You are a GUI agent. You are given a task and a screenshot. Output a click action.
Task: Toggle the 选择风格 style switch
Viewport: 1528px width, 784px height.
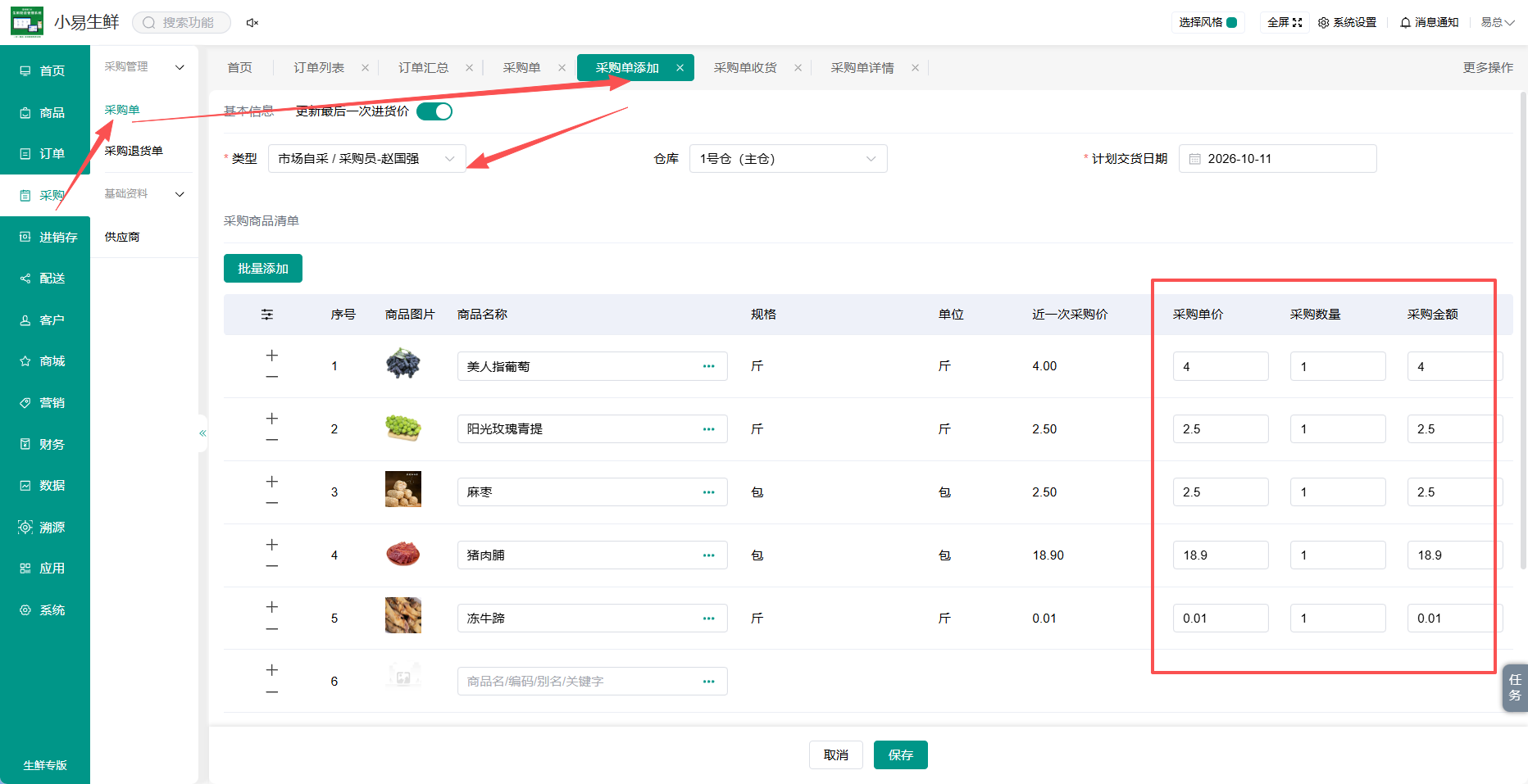click(x=1231, y=23)
